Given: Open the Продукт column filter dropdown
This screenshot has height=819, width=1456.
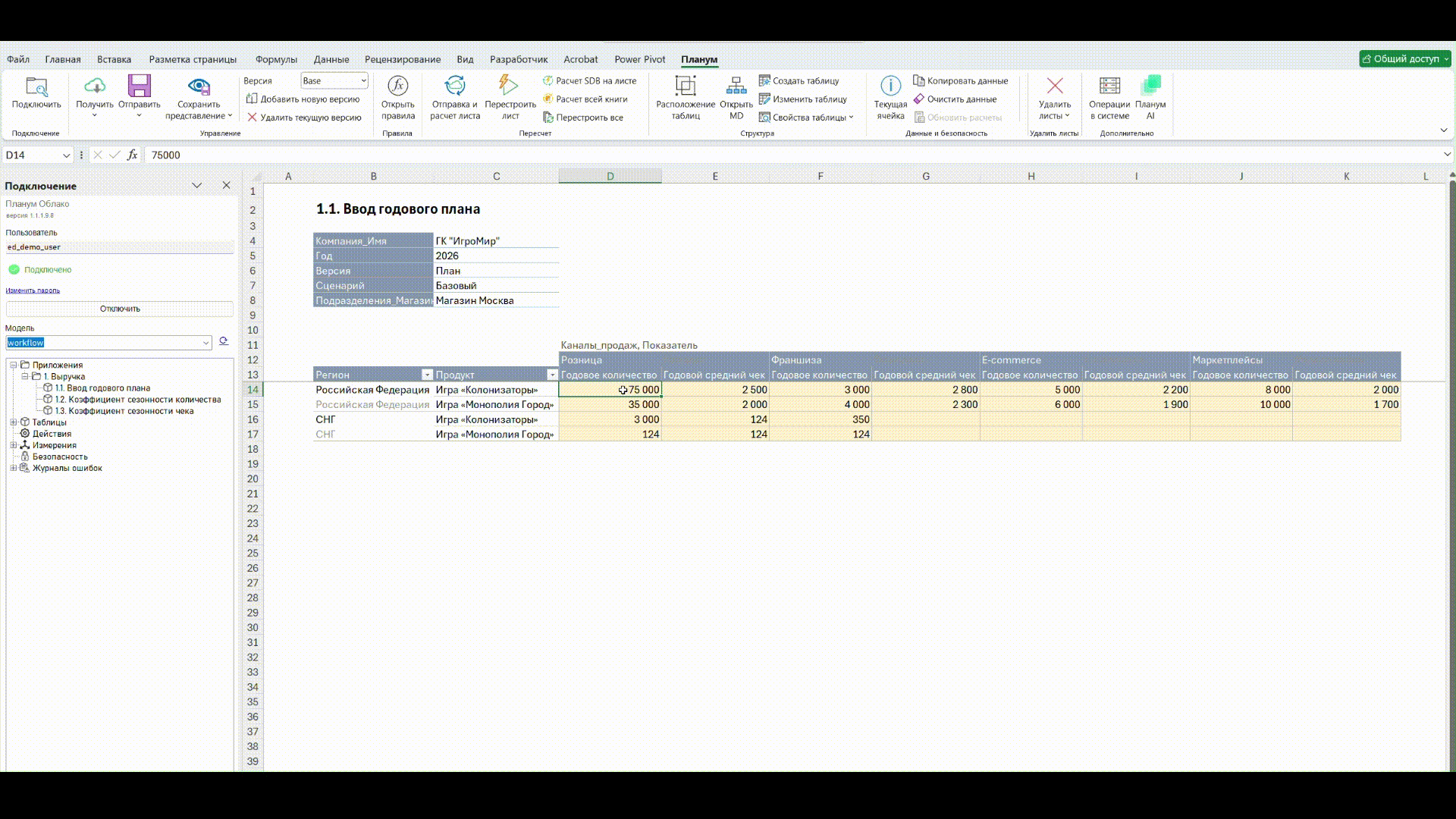Looking at the screenshot, I should pos(552,375).
